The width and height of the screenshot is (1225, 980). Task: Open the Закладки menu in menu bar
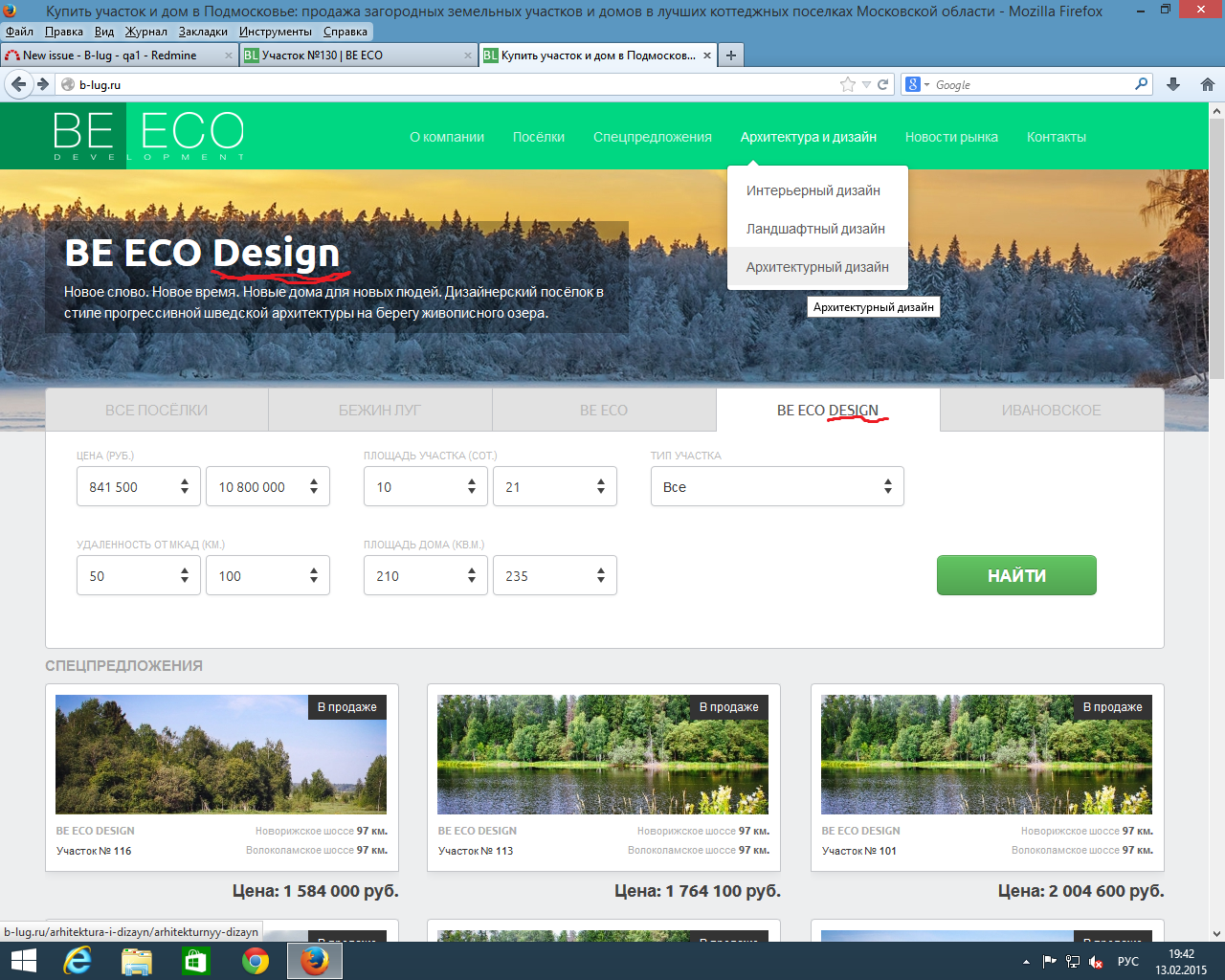point(203,32)
